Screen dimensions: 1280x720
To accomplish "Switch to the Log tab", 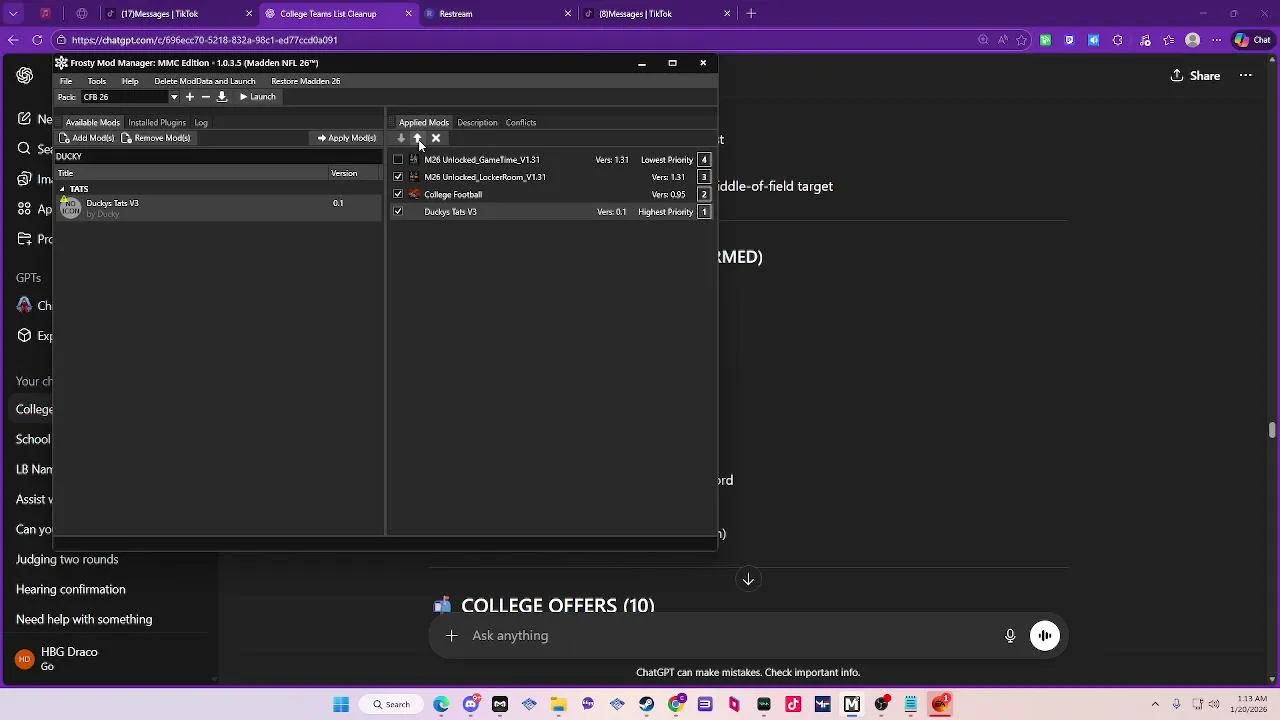I will pyautogui.click(x=201, y=123).
